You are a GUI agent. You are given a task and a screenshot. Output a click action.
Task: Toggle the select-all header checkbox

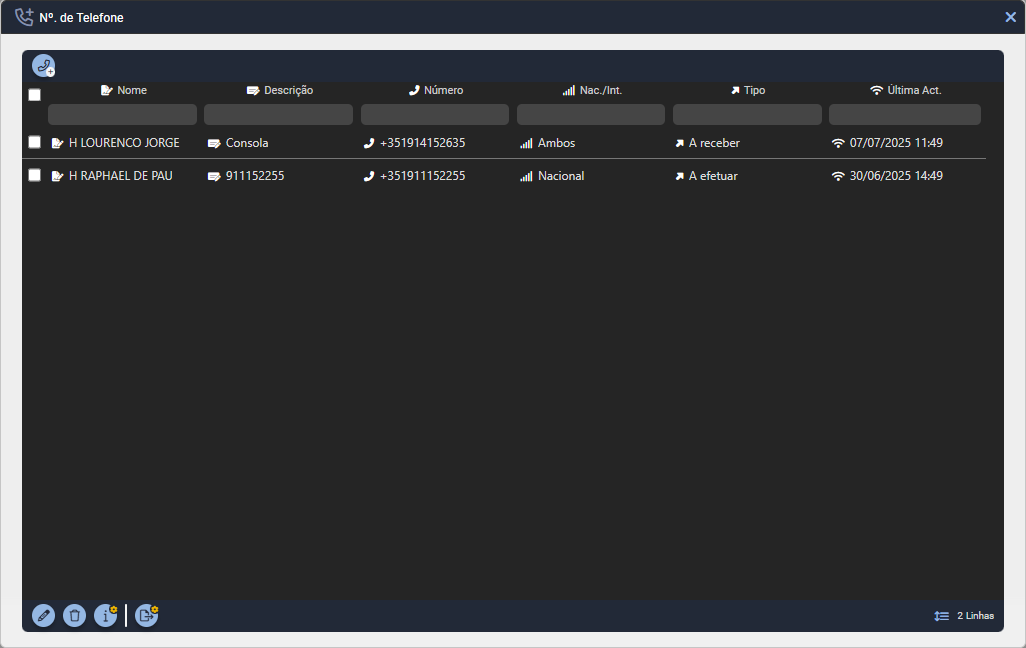[x=35, y=95]
